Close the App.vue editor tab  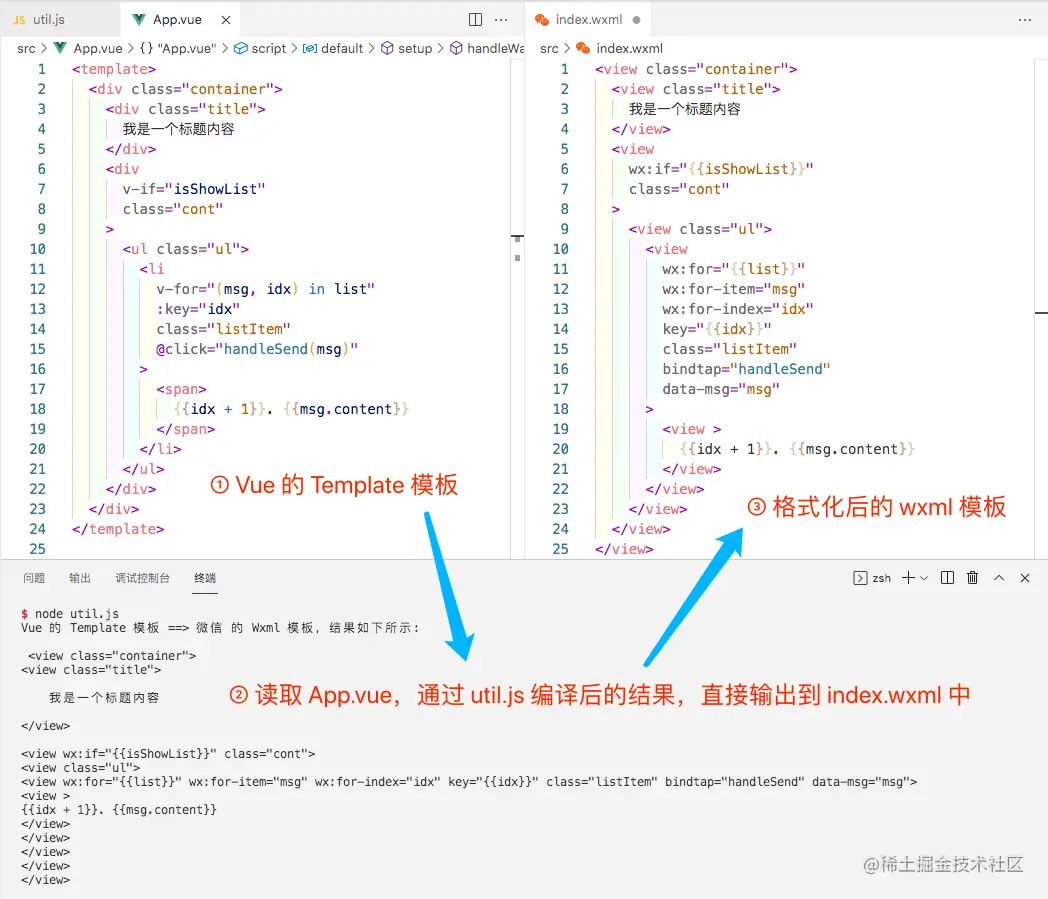225,18
